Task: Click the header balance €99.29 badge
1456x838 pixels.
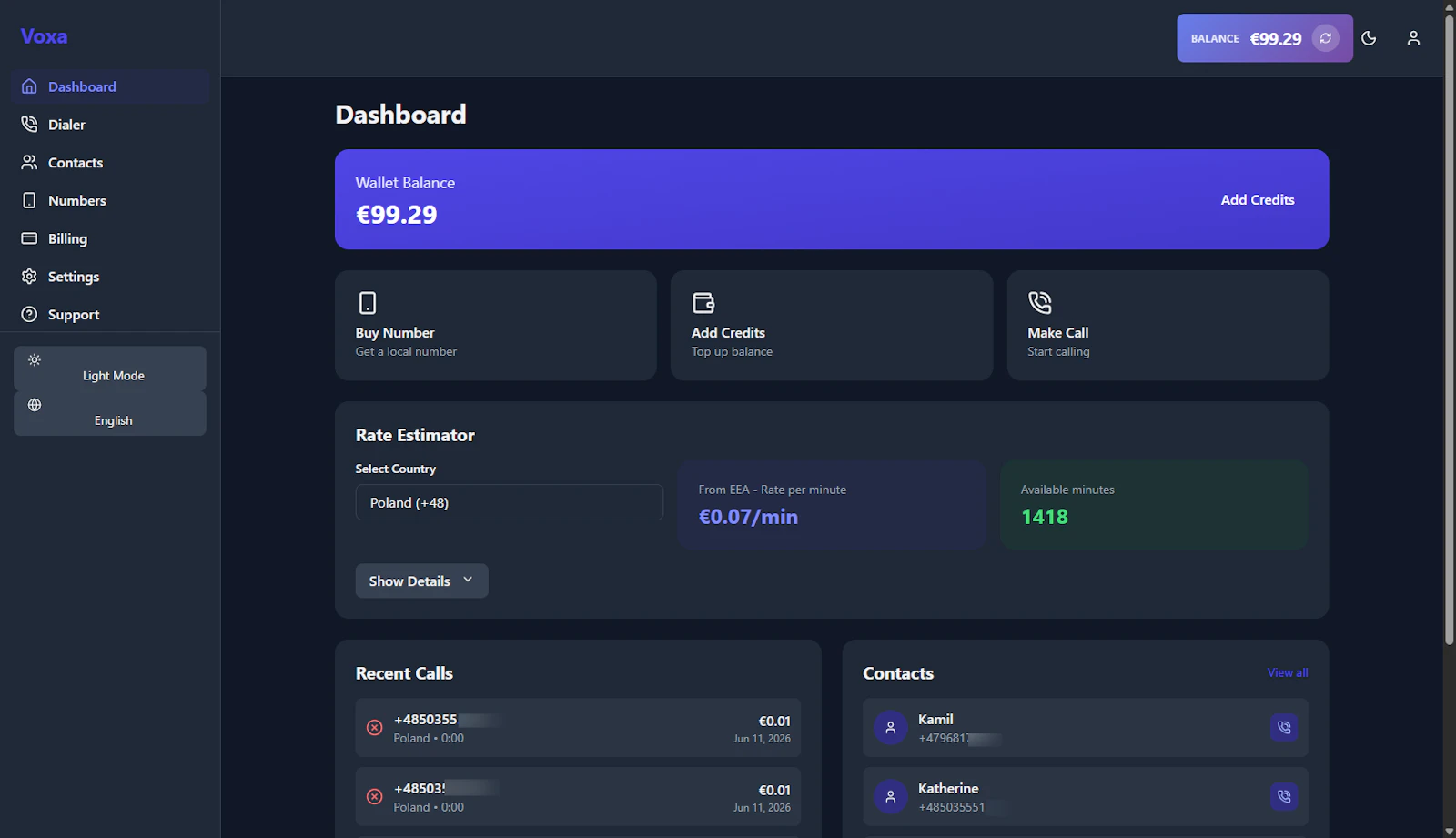Action: point(1265,38)
